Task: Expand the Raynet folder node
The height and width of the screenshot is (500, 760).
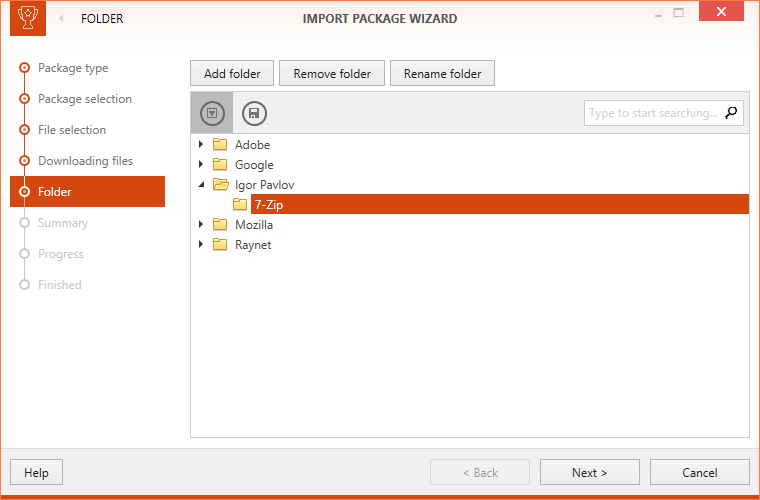Action: (x=201, y=244)
